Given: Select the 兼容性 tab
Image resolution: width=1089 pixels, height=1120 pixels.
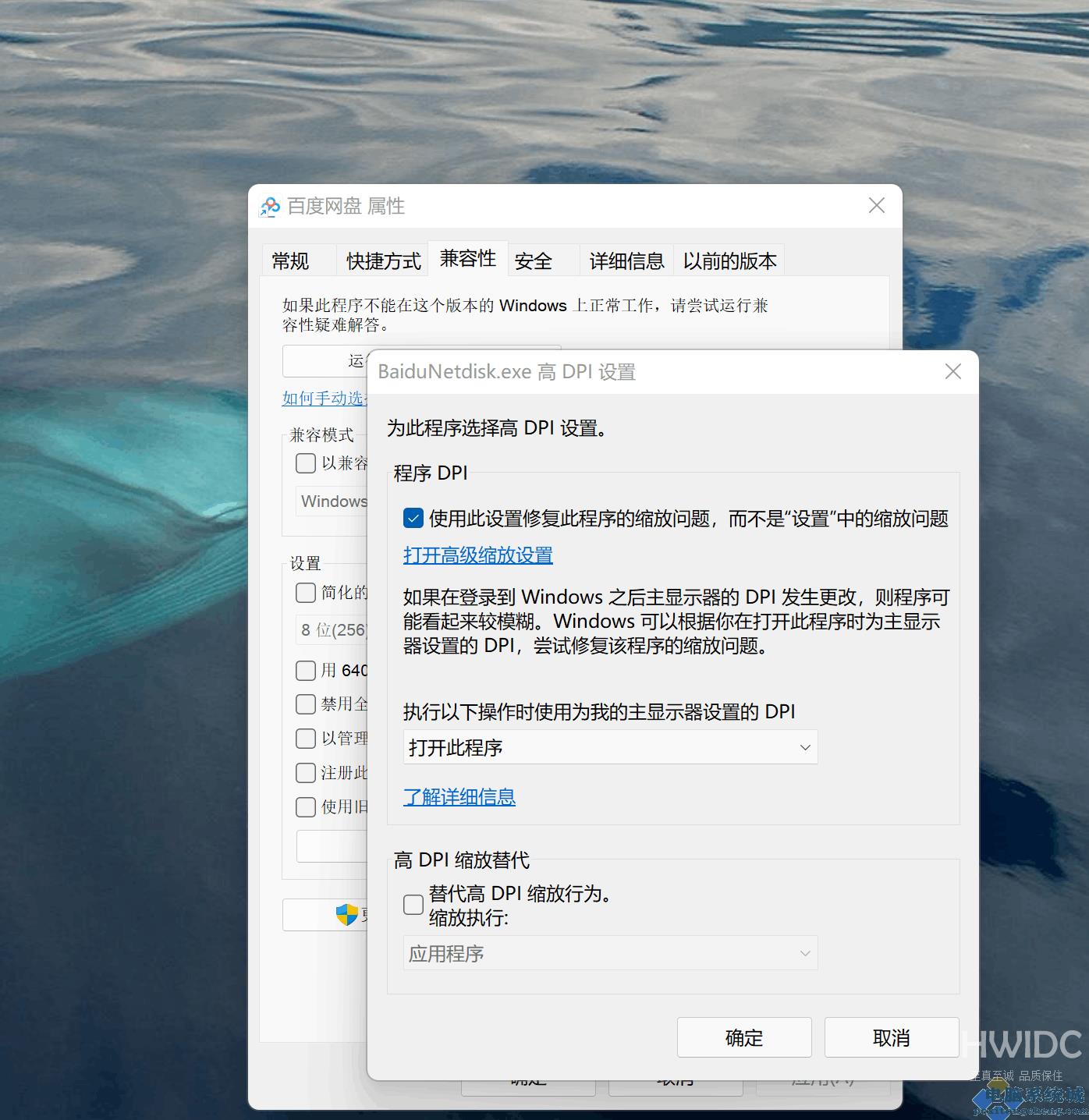Looking at the screenshot, I should 468,258.
